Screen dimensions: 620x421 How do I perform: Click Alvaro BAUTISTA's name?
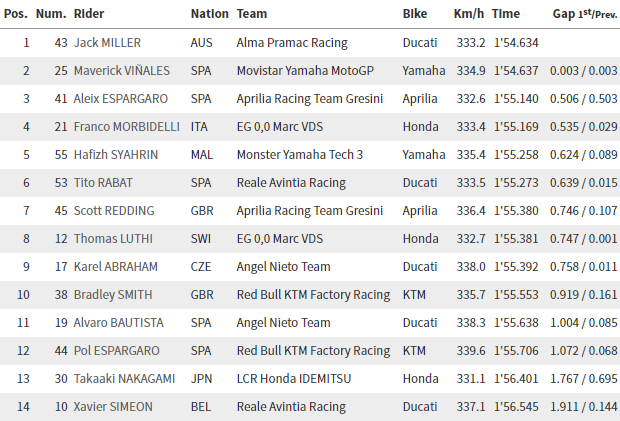[x=119, y=323]
